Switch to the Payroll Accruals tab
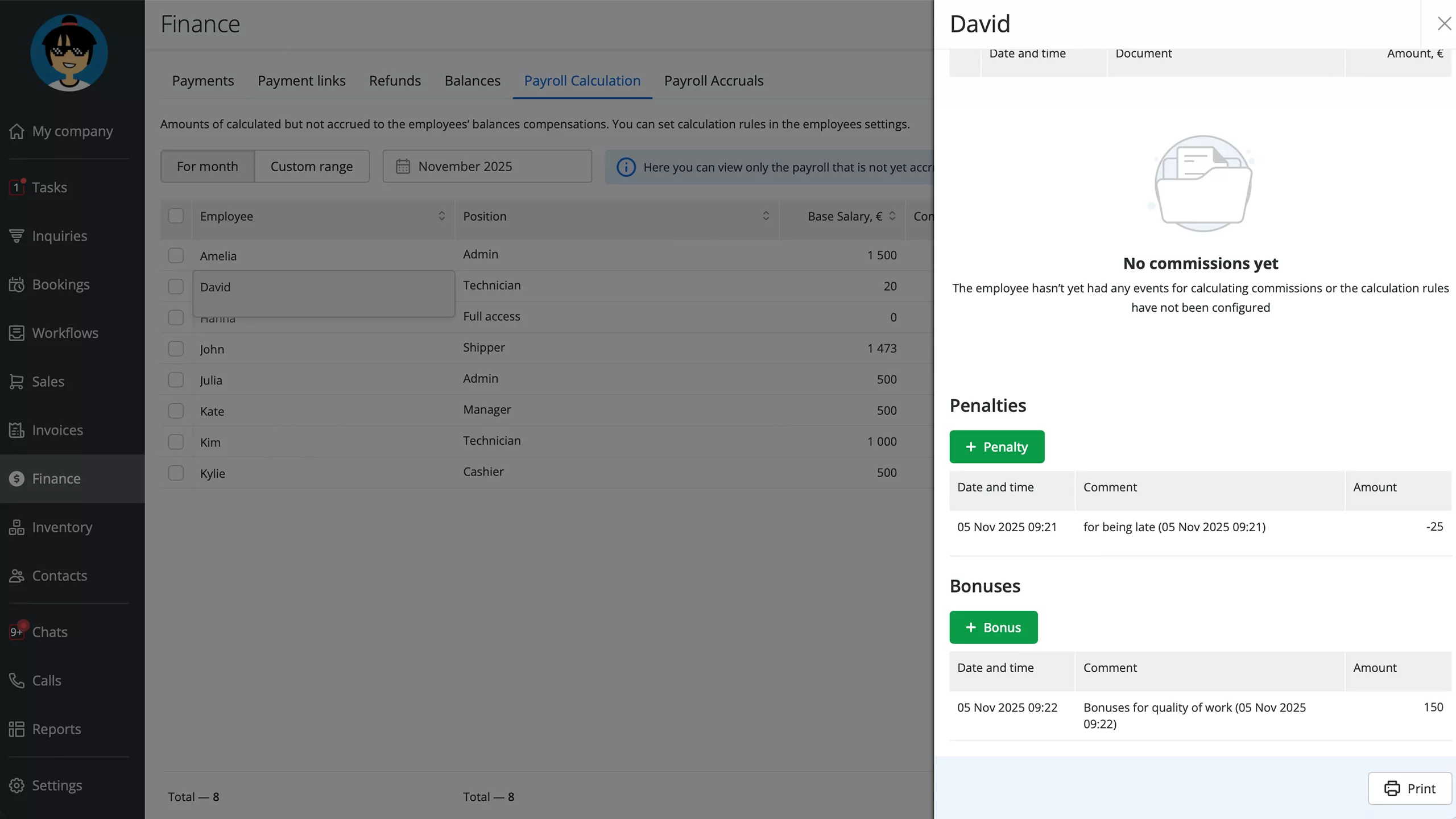1456x819 pixels. [x=713, y=81]
